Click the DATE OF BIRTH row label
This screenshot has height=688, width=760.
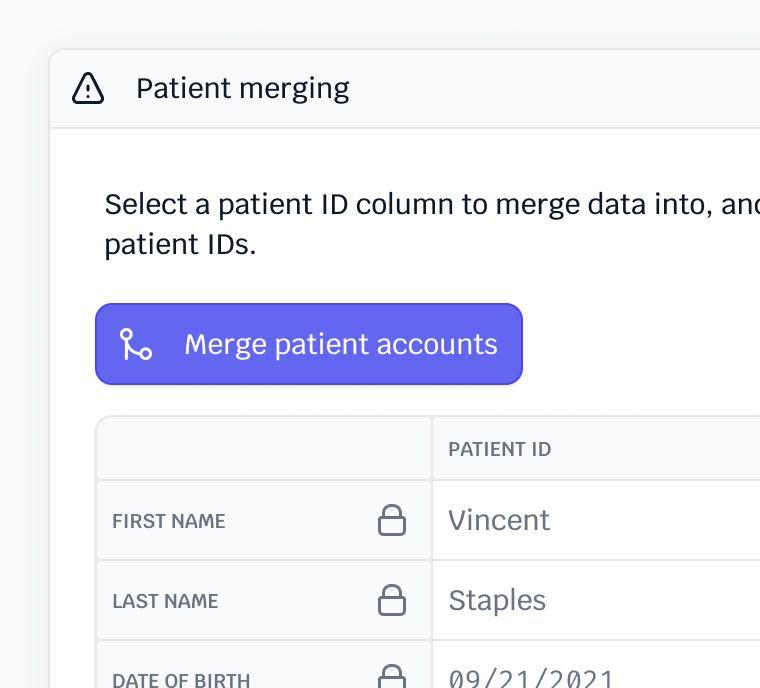pyautogui.click(x=181, y=680)
